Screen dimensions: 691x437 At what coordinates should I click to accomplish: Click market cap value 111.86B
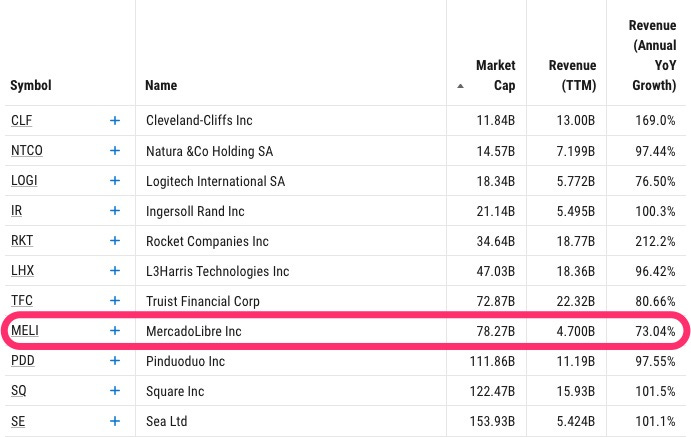coord(492,361)
